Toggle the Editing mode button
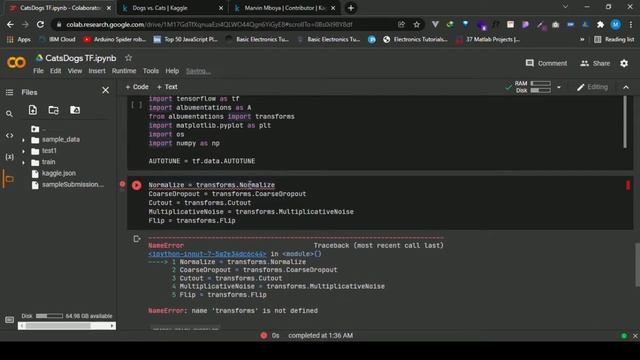 click(x=592, y=87)
